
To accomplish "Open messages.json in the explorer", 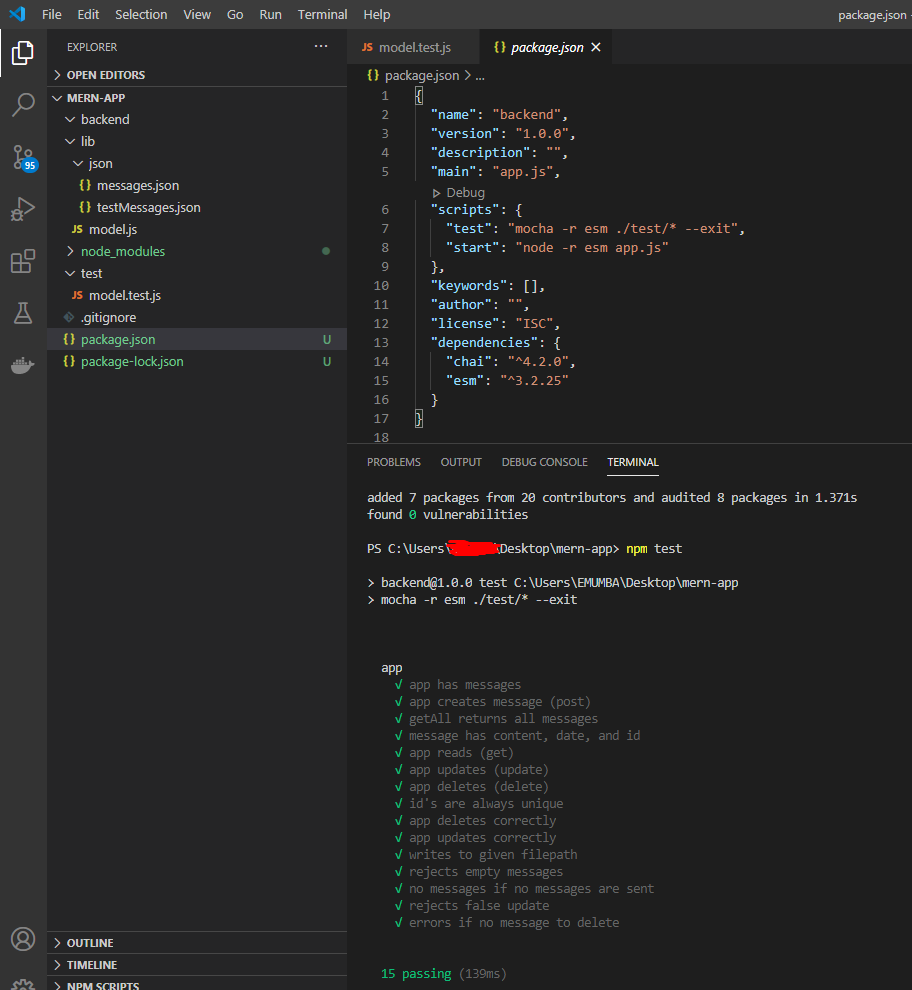I will tap(138, 185).
